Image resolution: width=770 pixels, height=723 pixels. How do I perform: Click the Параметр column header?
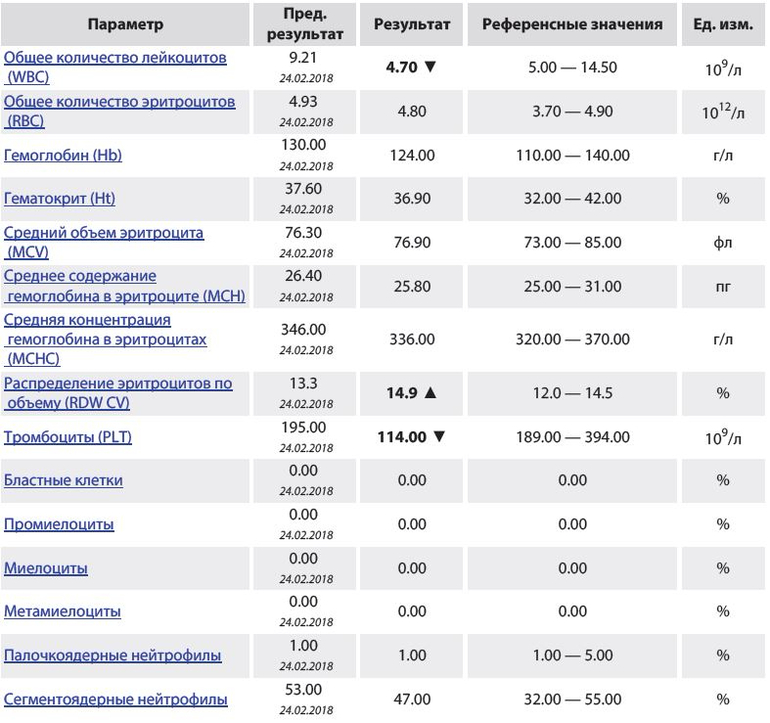tap(125, 24)
